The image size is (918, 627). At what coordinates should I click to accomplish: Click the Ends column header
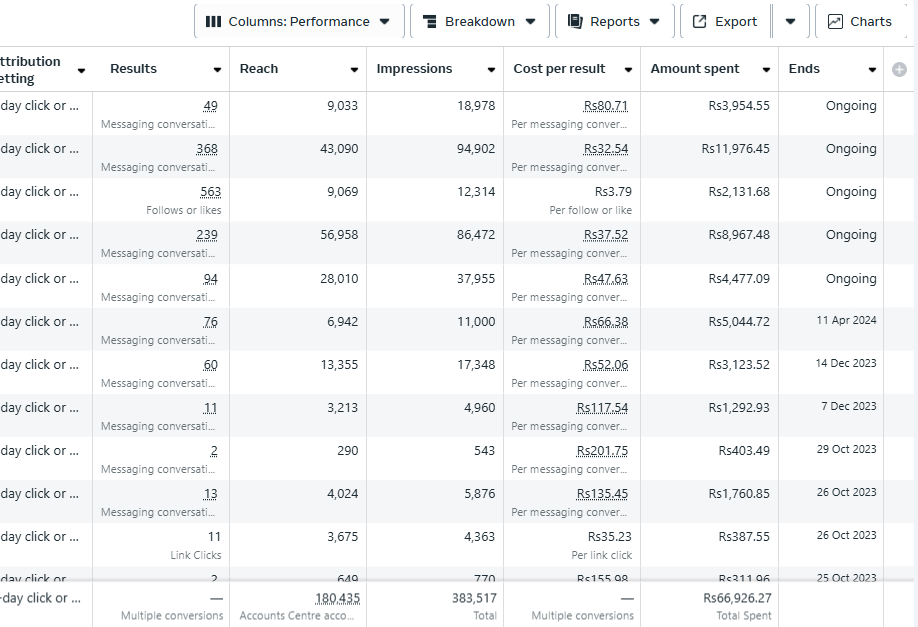click(804, 69)
